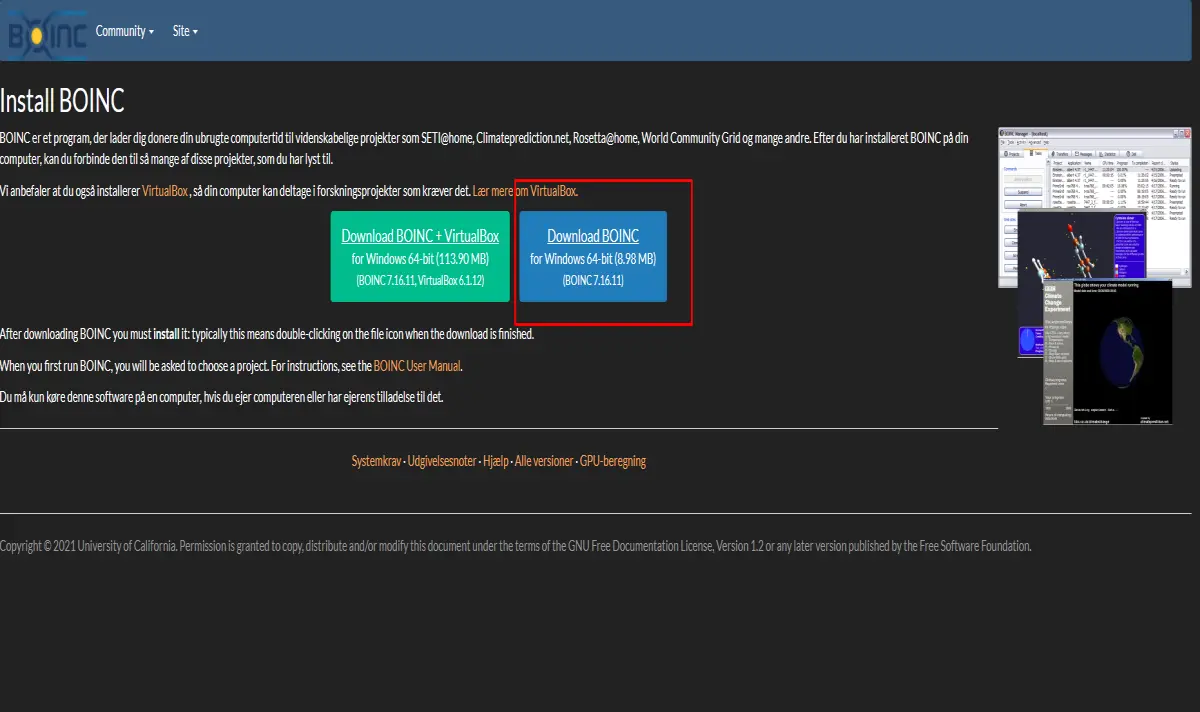Follow the orange VirtualBox link

[x=165, y=190]
